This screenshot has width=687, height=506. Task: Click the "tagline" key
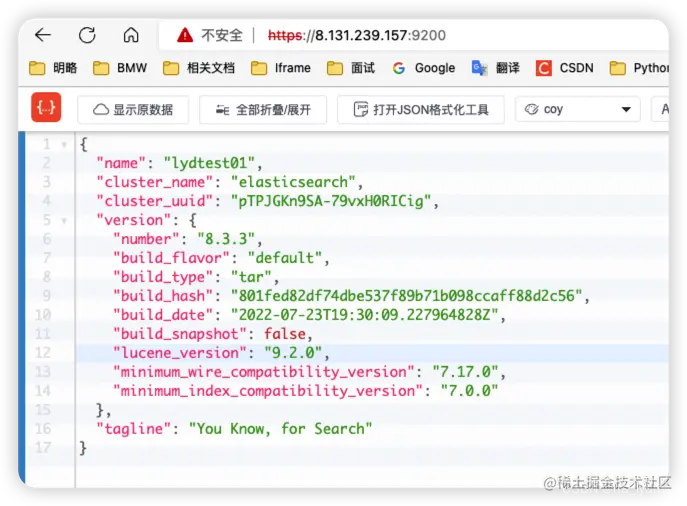tap(134, 428)
